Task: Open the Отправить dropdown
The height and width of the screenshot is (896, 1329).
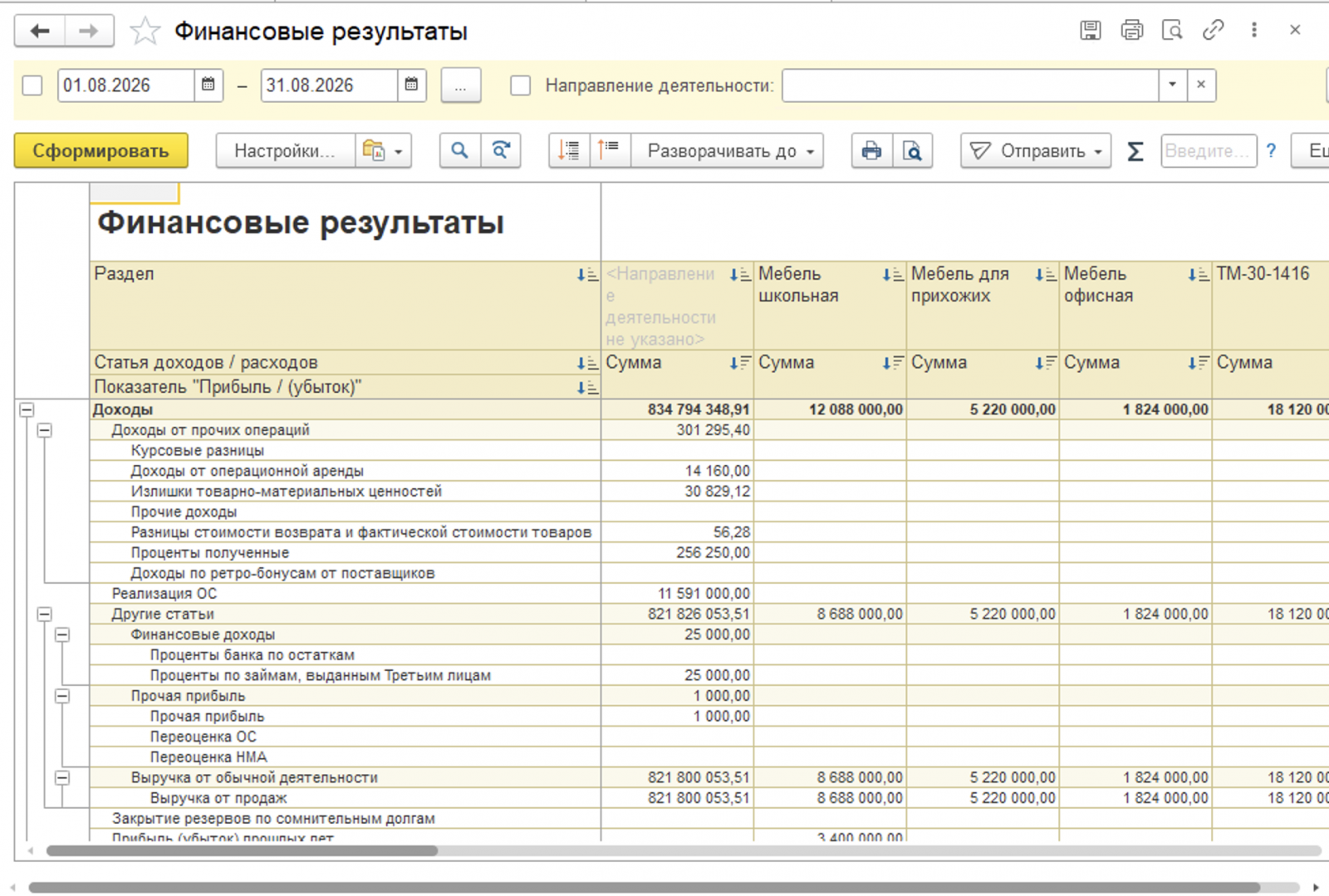Action: [x=1036, y=150]
